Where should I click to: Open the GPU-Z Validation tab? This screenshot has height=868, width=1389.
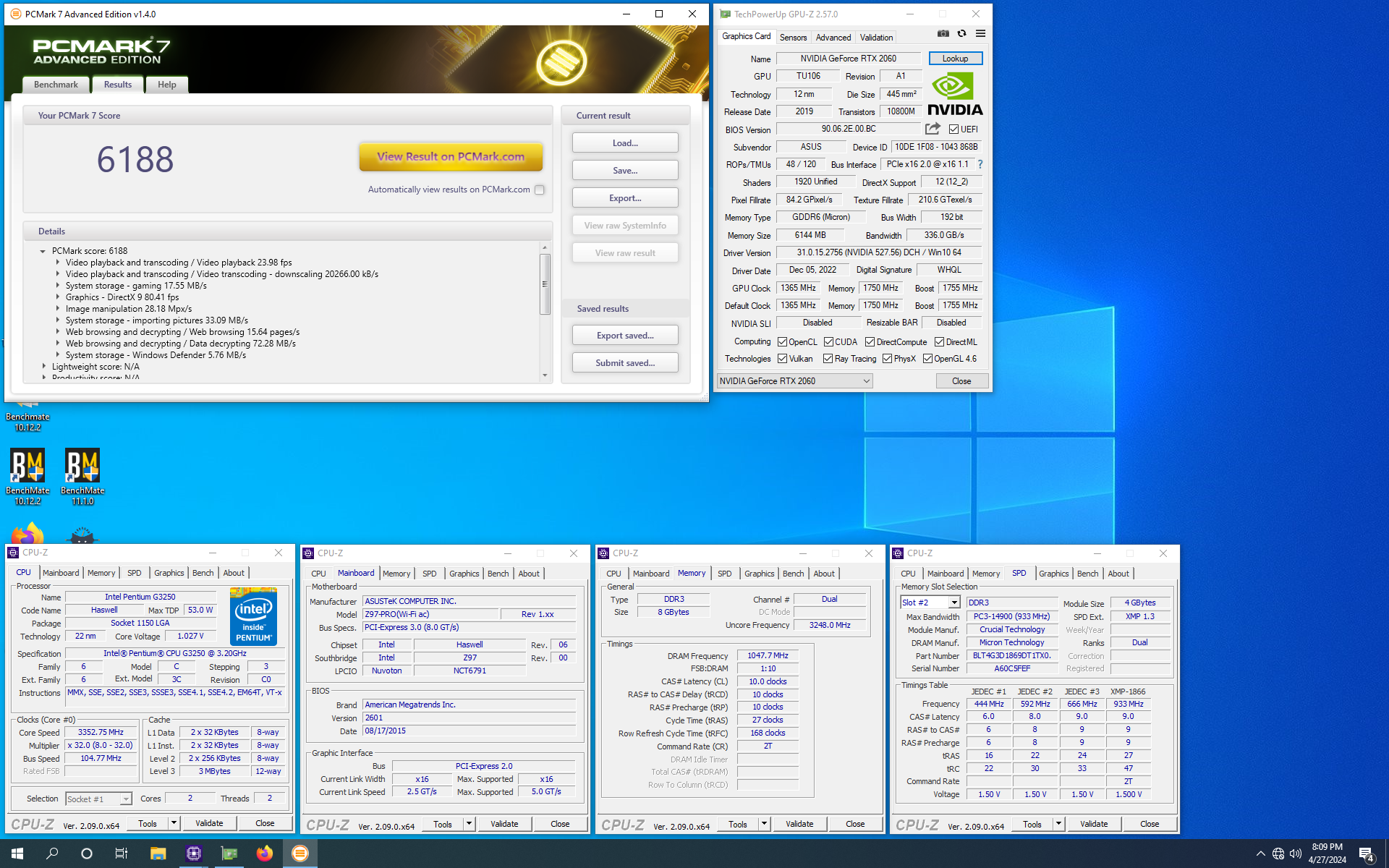pyautogui.click(x=876, y=37)
